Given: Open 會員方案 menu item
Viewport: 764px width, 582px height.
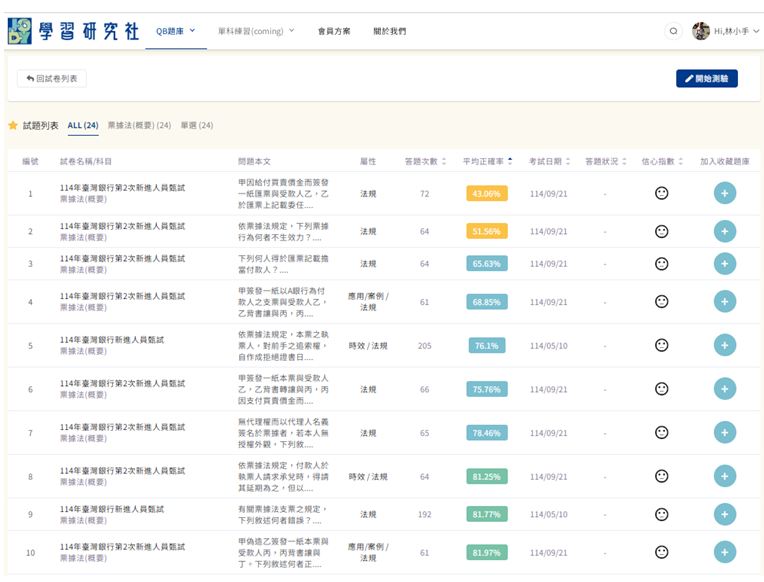Looking at the screenshot, I should click(x=334, y=31).
